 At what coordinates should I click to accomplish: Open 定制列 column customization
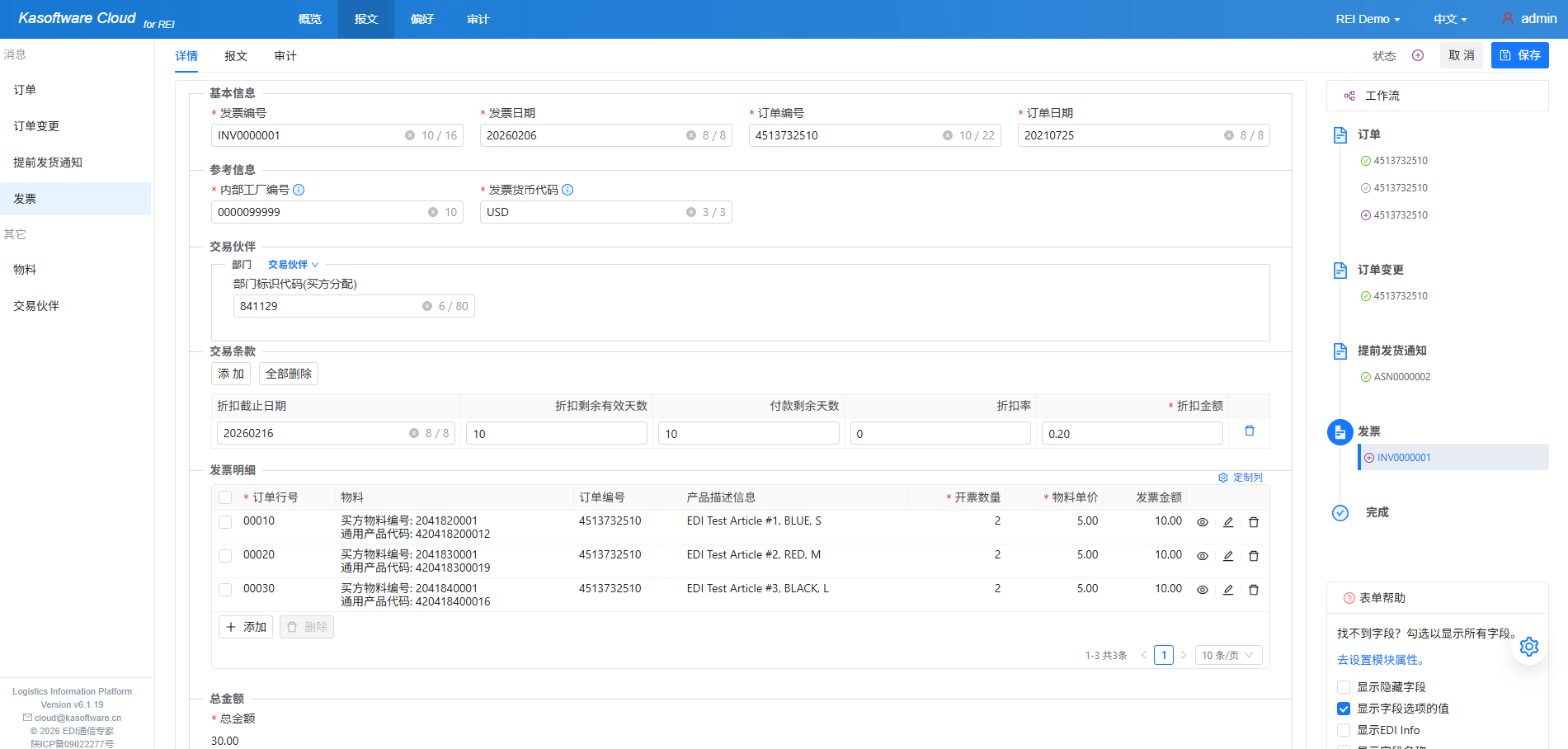point(1240,478)
